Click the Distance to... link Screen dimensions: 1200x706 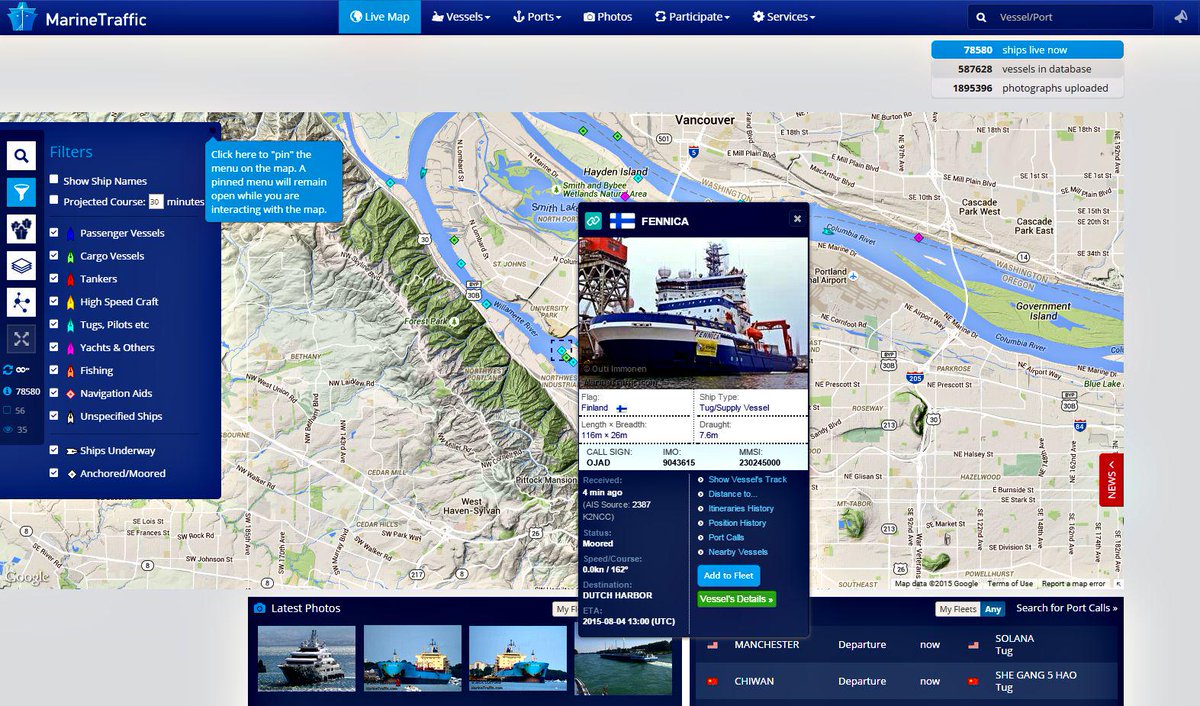732,494
